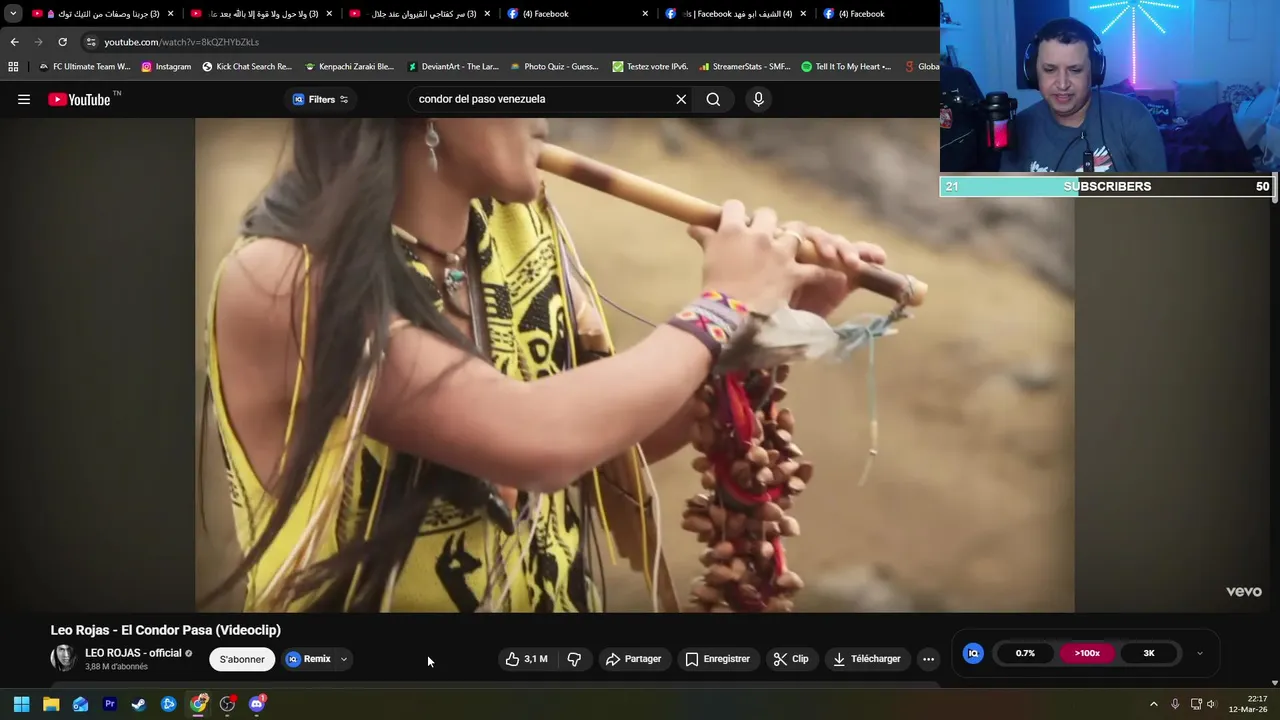Clear the YouTube search query

tap(681, 99)
